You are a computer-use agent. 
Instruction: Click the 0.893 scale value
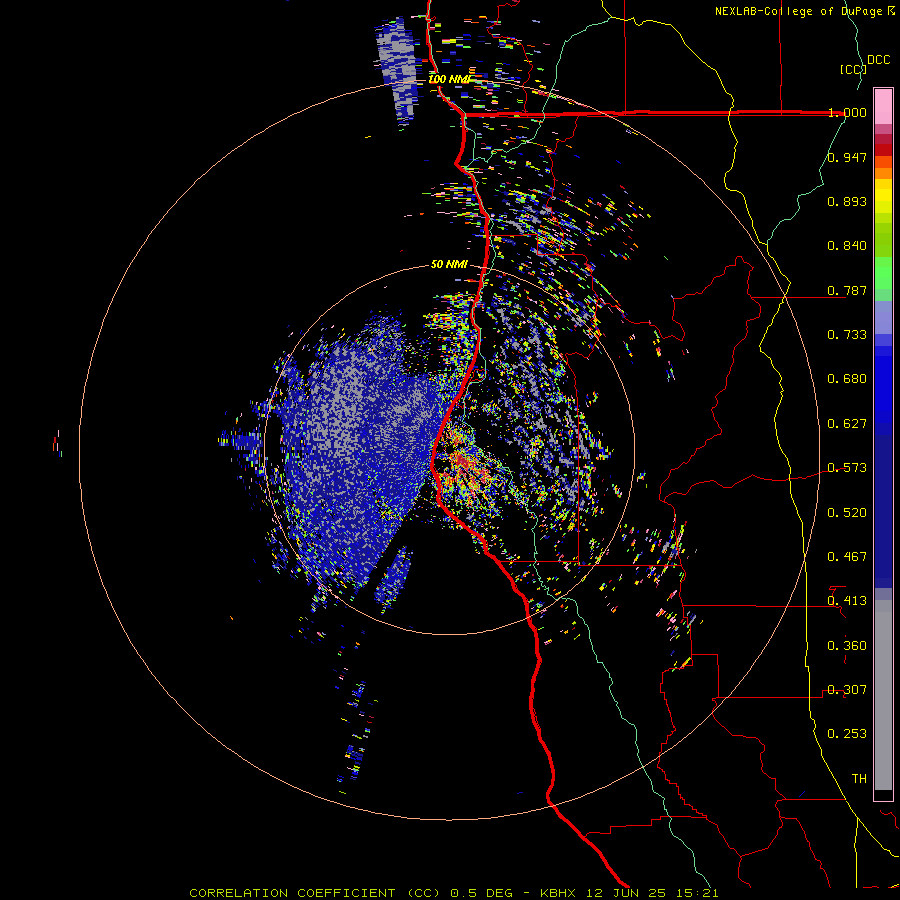pos(847,201)
